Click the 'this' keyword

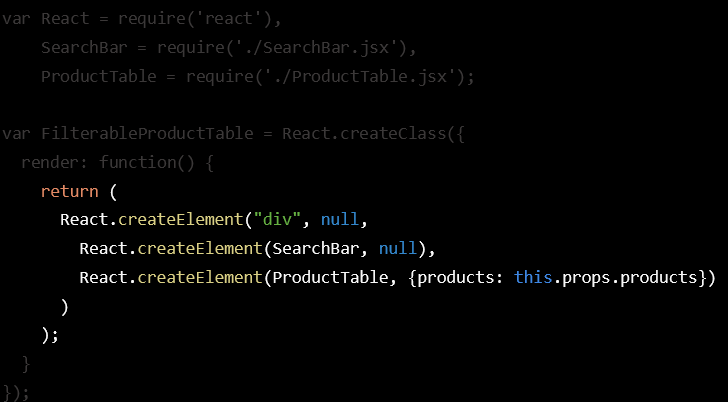(533, 277)
